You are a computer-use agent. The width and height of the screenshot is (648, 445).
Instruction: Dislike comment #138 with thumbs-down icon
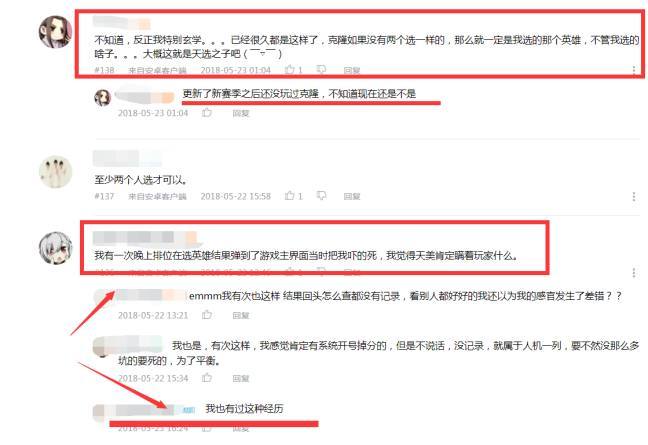(321, 69)
